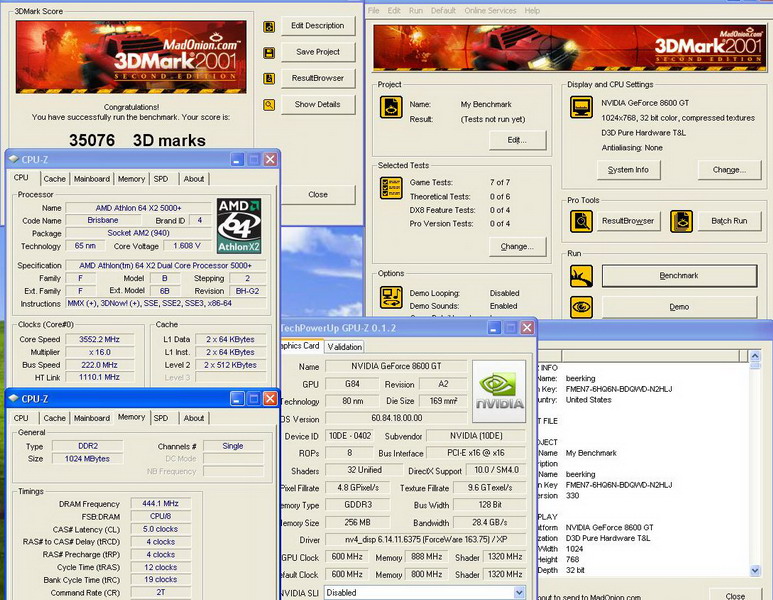The width and height of the screenshot is (773, 600).
Task: Click the CPU-Z title icon of Memory window
Action: tap(14, 398)
